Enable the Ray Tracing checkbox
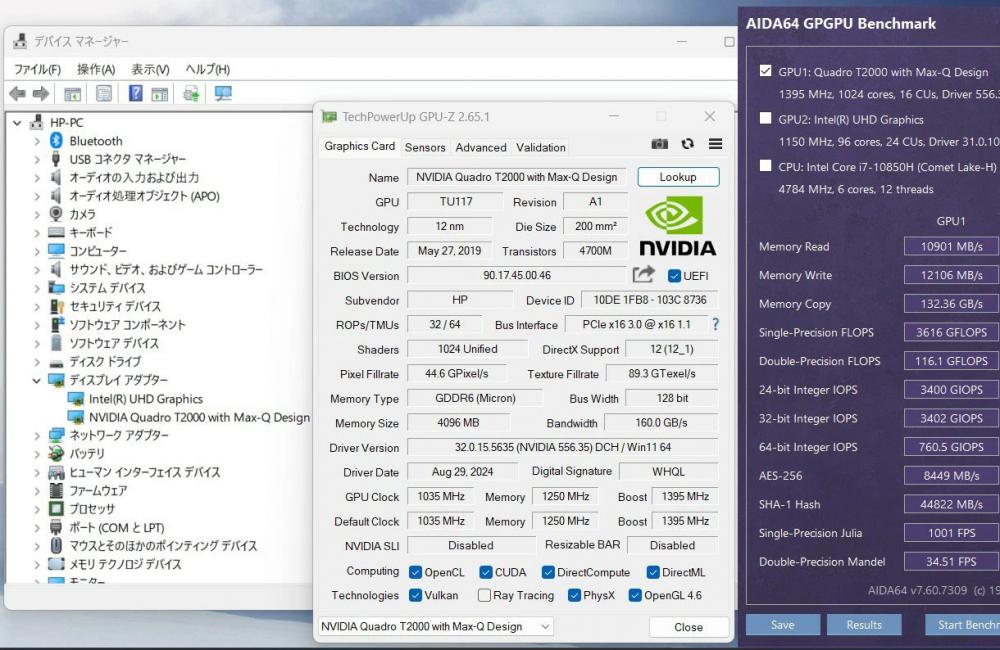The width and height of the screenshot is (1000, 650). pos(484,595)
